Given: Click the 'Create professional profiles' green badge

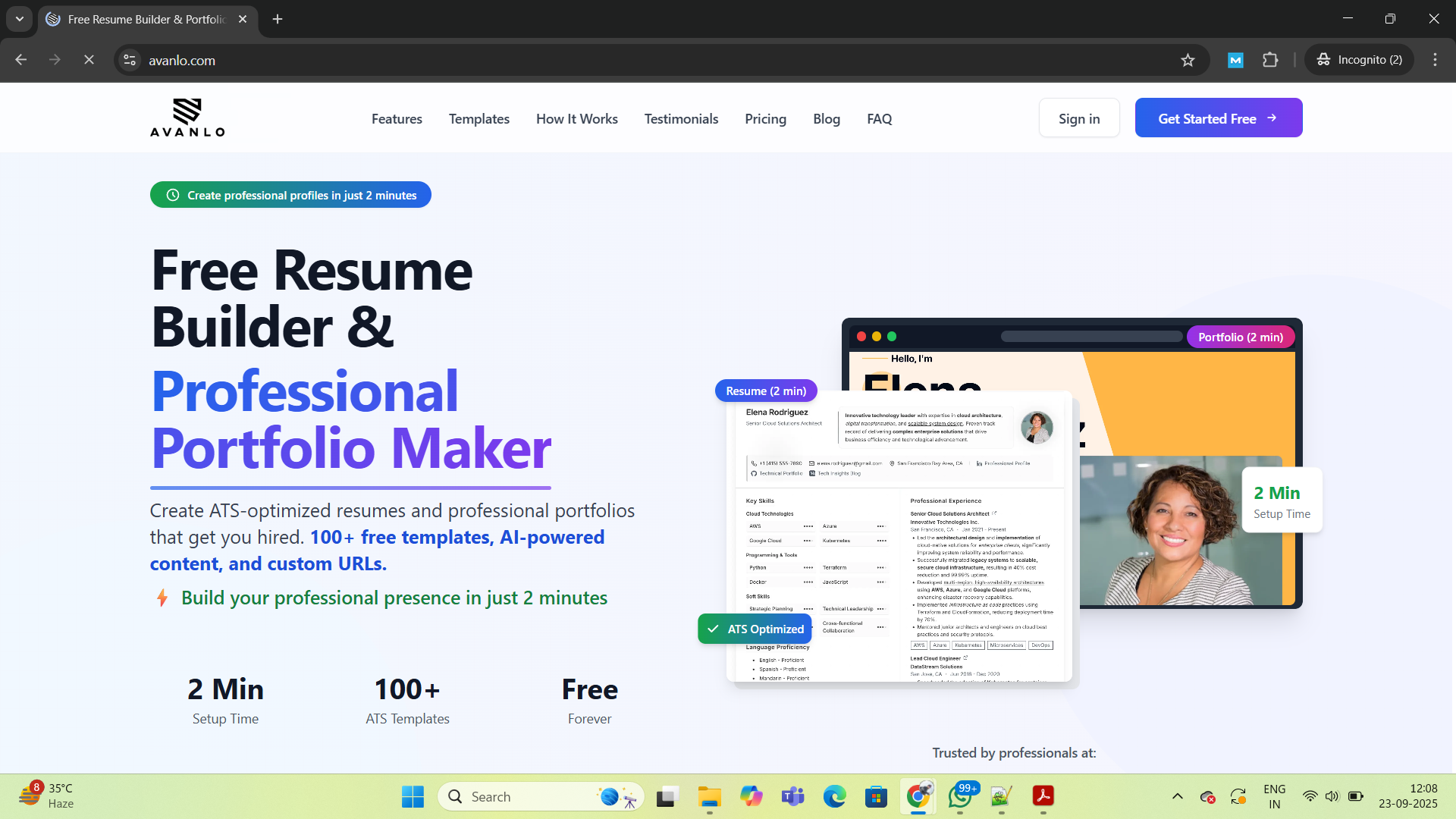Looking at the screenshot, I should click(x=290, y=195).
